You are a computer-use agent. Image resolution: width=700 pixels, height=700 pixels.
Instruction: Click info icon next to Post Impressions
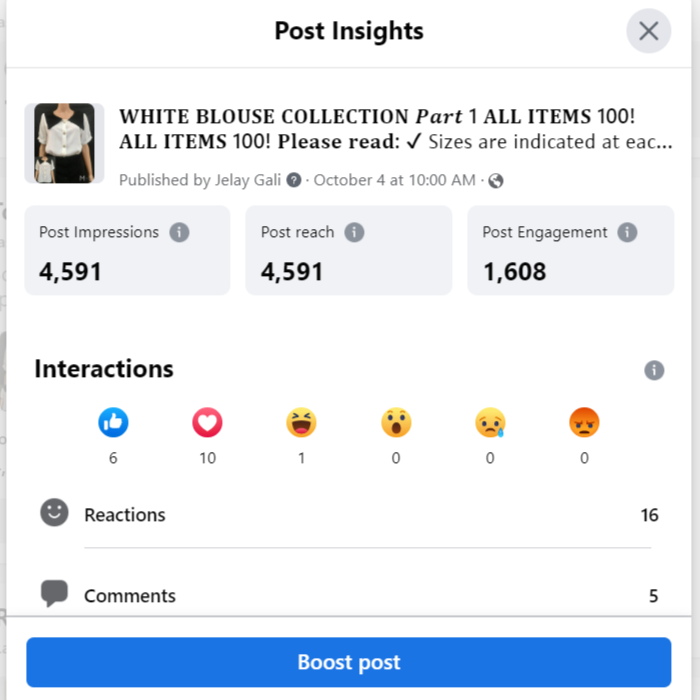point(179,232)
